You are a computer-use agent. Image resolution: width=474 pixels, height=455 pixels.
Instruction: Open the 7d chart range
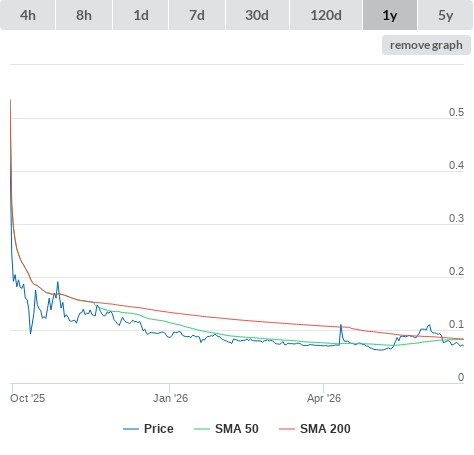tap(197, 15)
